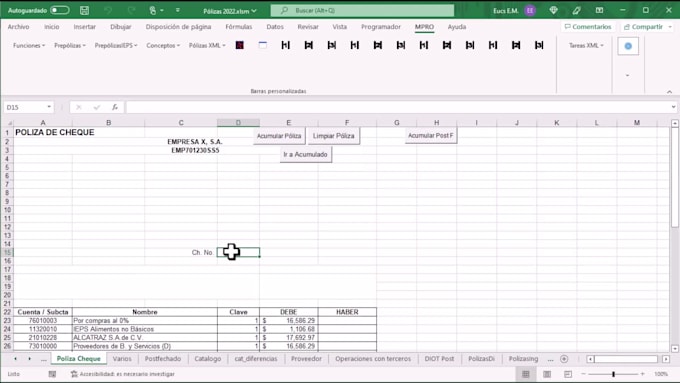Select cell D15 next to Ch. No.
Screen dimensions: 680x383
pos(239,252)
